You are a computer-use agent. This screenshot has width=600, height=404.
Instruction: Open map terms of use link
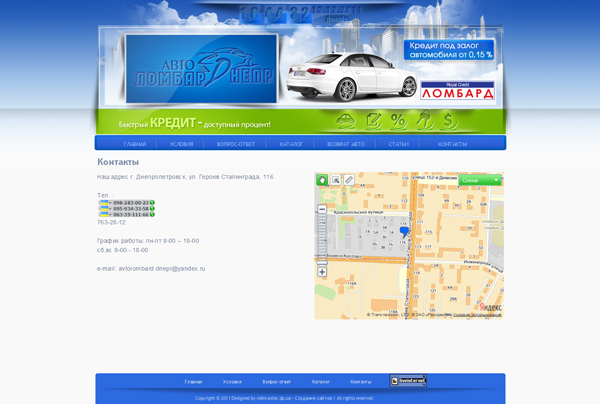point(477,315)
